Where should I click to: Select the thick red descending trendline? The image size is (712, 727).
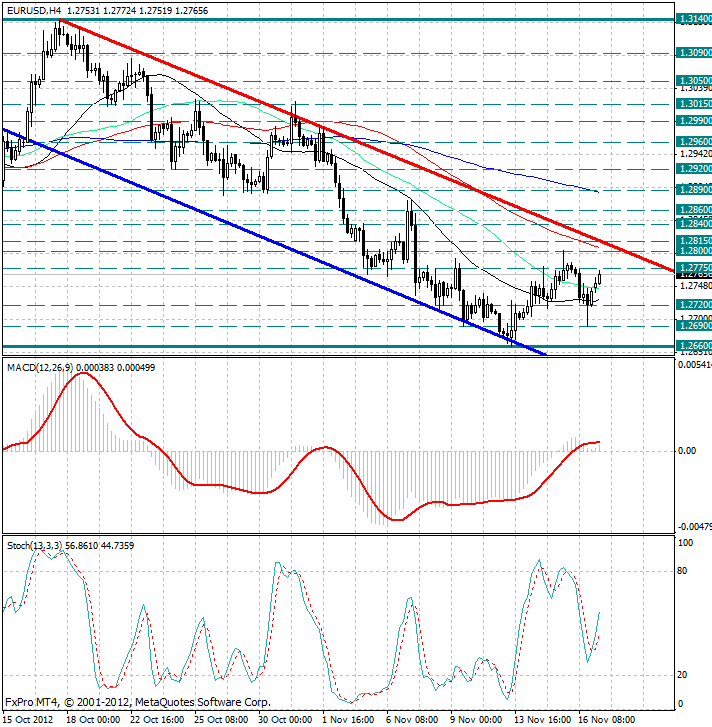366,145
